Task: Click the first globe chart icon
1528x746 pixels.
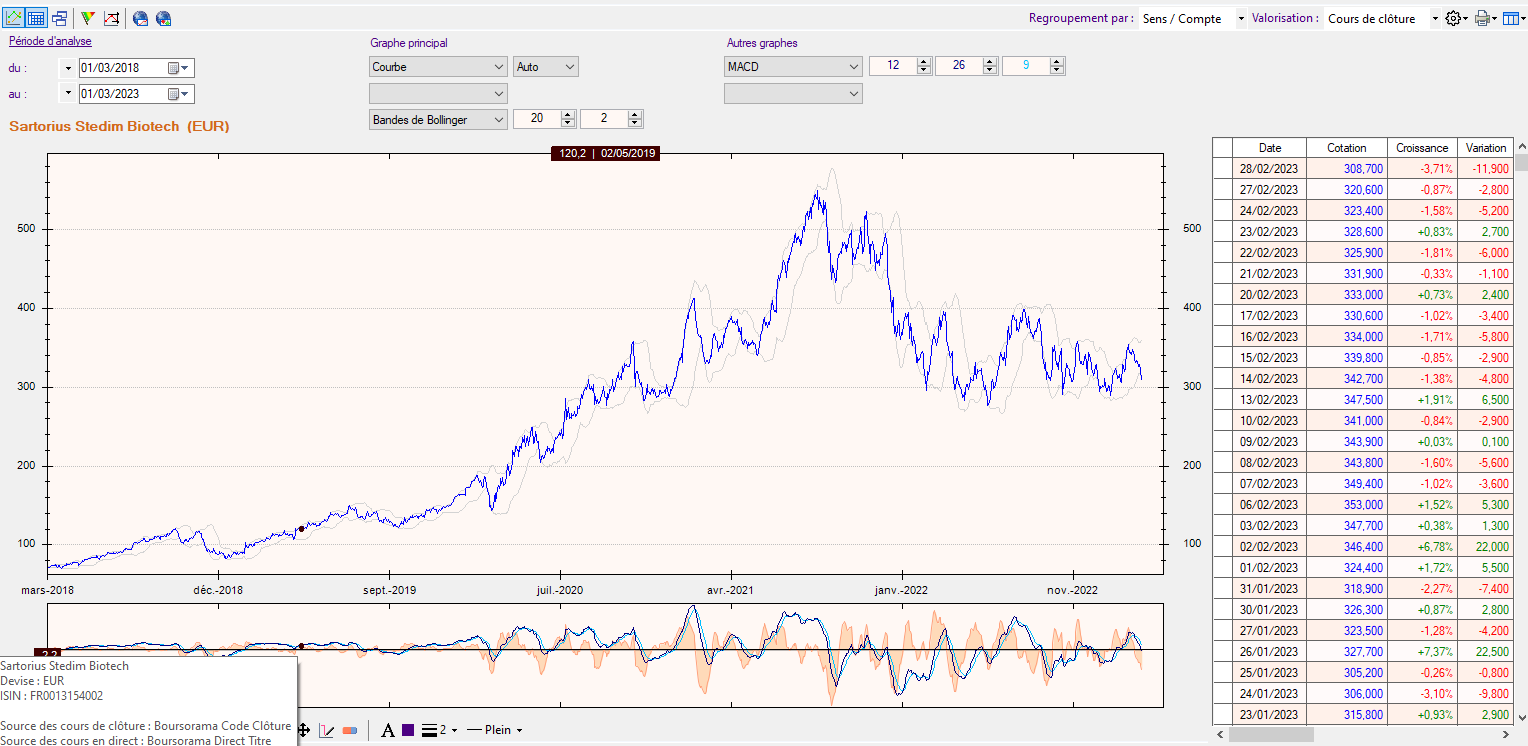Action: tap(140, 18)
